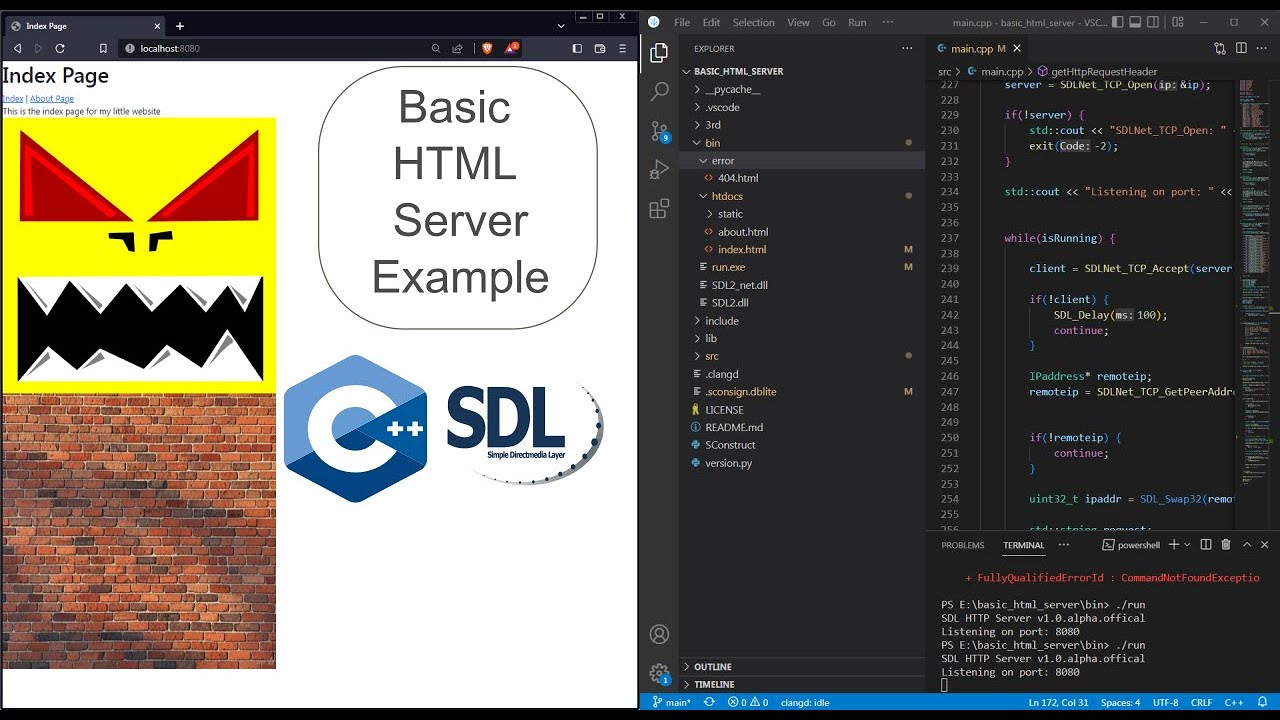Viewport: 1280px width, 720px height.
Task: Follow the About Page link
Action: [52, 99]
